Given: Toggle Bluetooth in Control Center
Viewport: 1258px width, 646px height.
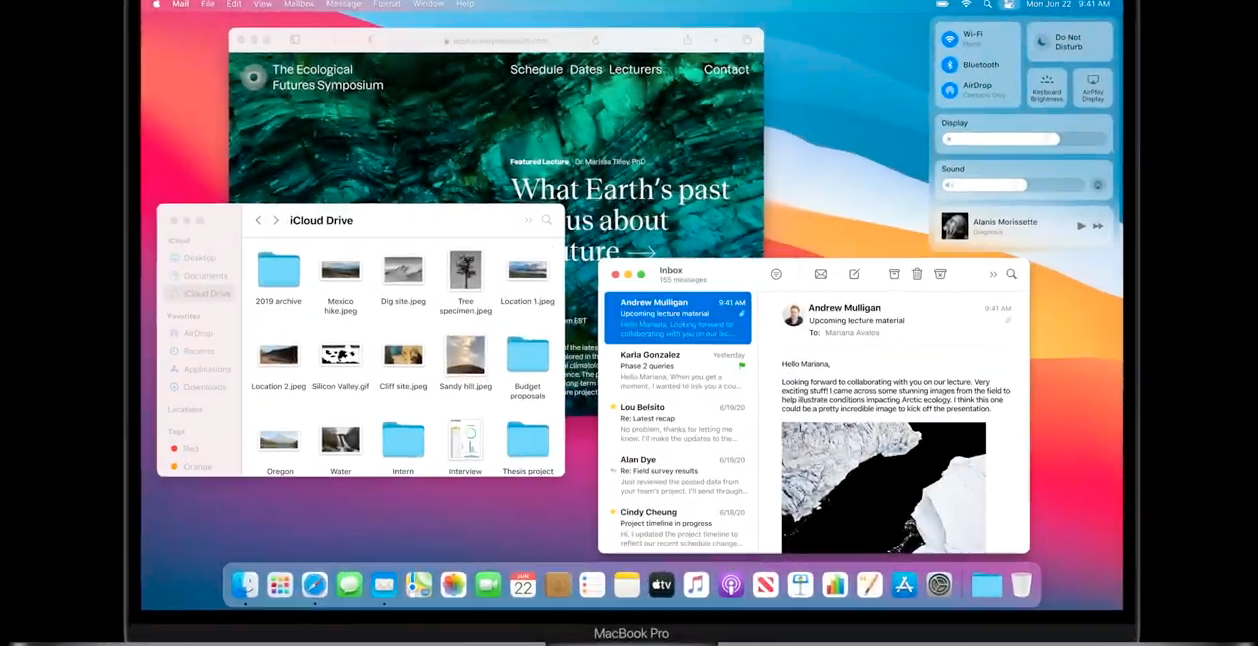Looking at the screenshot, I should [950, 65].
